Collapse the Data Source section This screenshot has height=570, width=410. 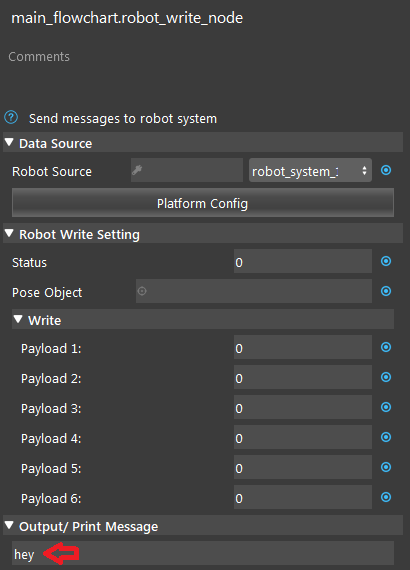[9, 142]
